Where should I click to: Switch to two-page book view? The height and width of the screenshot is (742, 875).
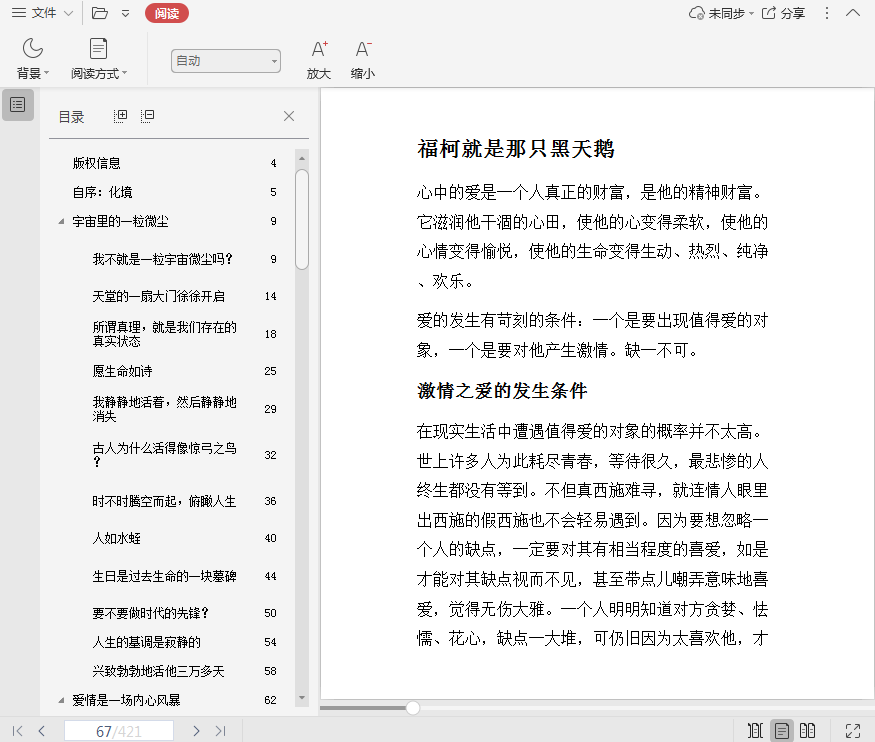(x=808, y=731)
